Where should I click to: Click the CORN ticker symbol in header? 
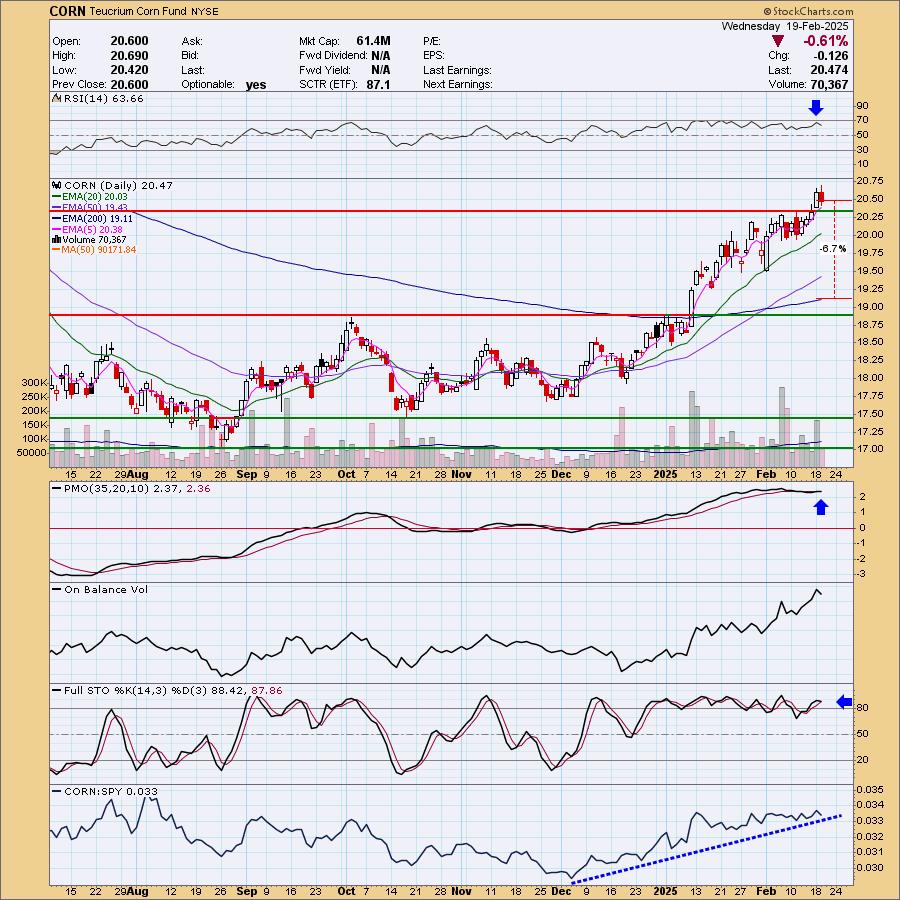point(68,11)
